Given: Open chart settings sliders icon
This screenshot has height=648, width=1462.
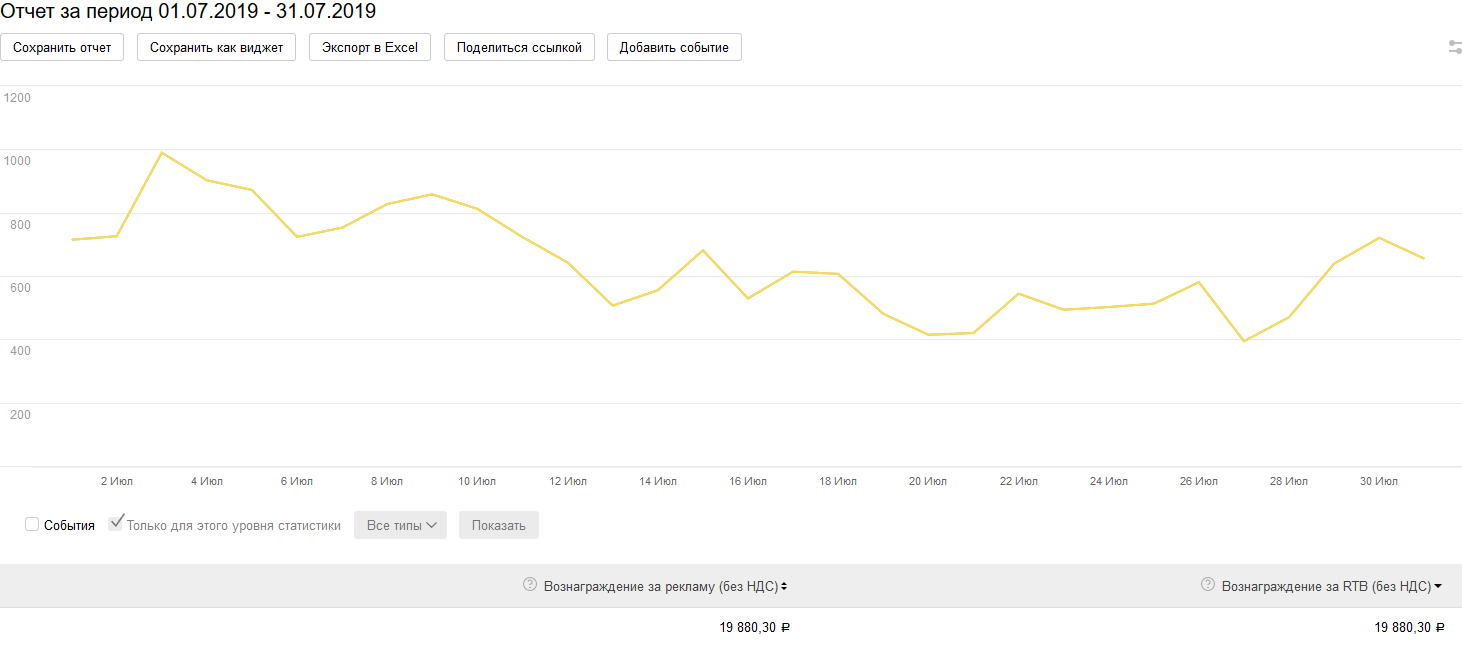Looking at the screenshot, I should point(1455,47).
